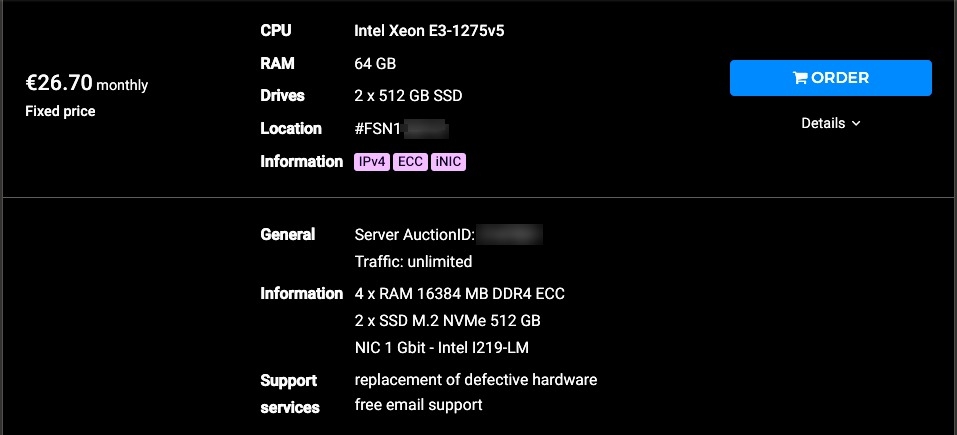Click the free email support text
This screenshot has height=435, width=957.
418,404
